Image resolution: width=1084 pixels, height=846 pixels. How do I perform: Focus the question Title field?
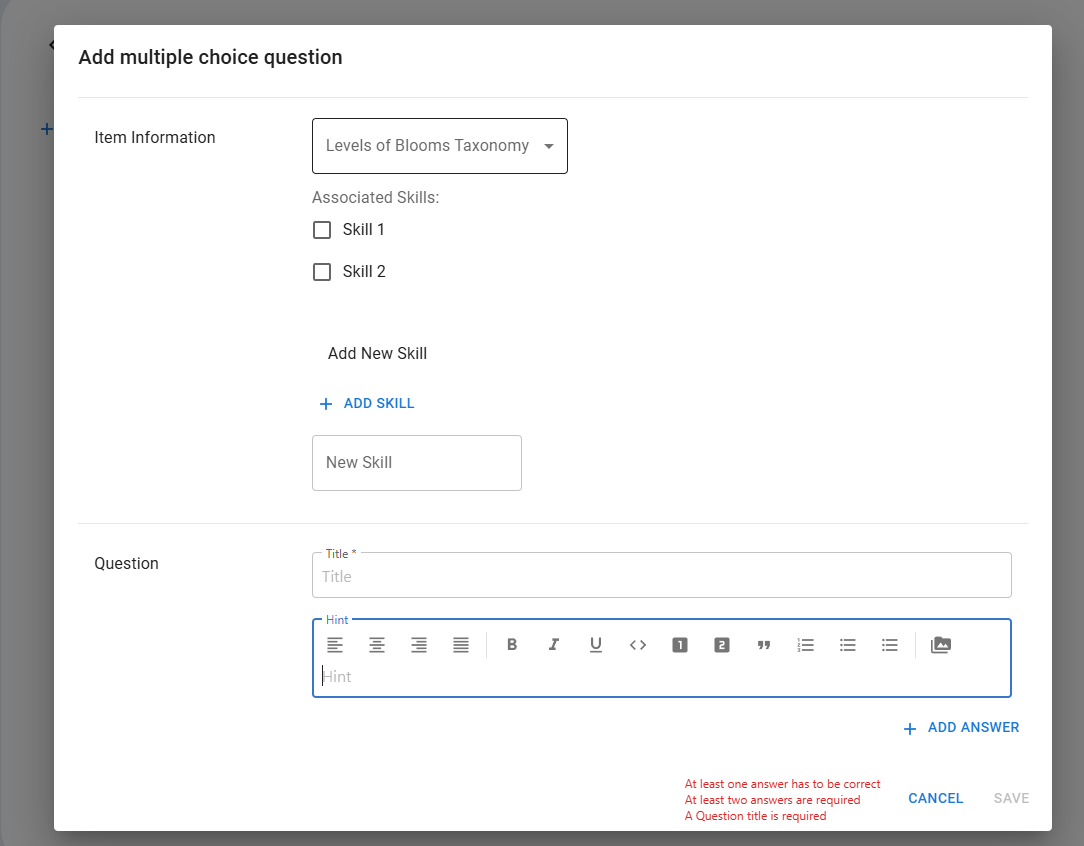(x=662, y=575)
